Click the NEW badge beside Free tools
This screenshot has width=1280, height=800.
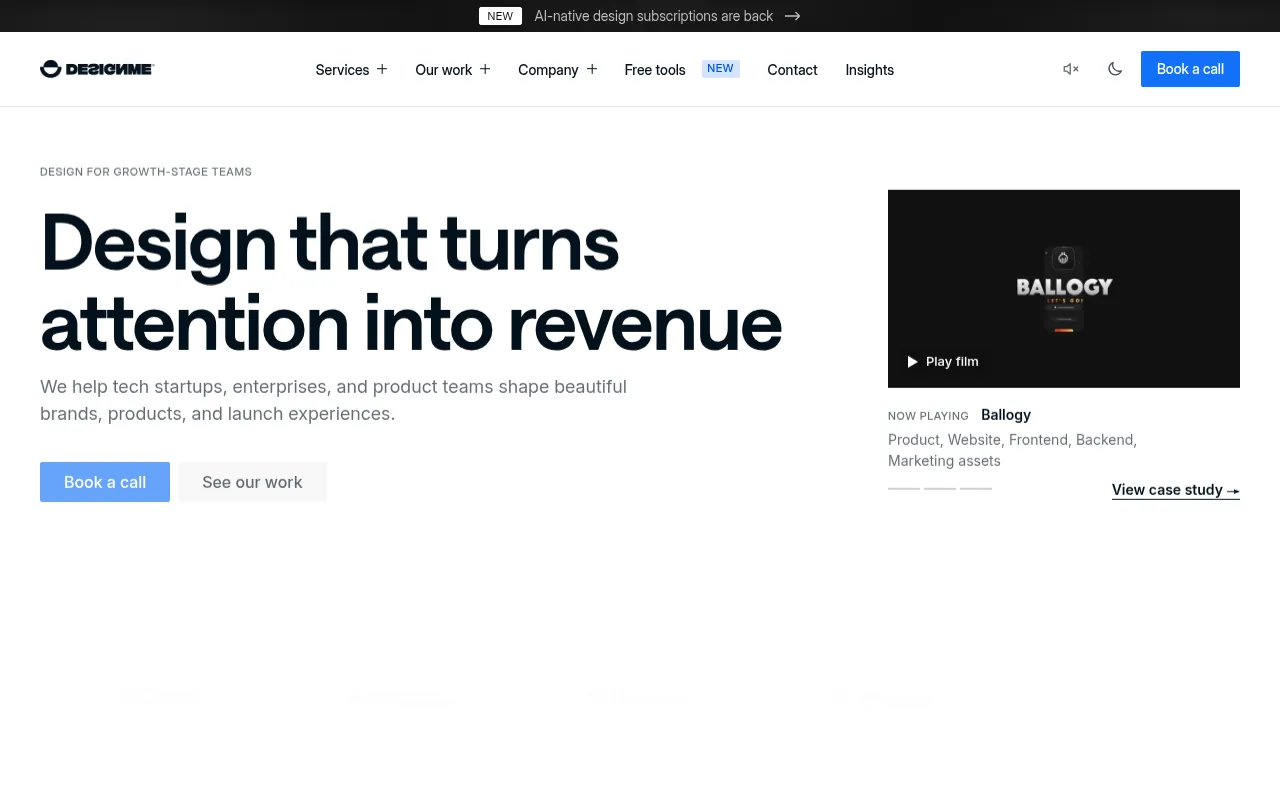click(720, 69)
